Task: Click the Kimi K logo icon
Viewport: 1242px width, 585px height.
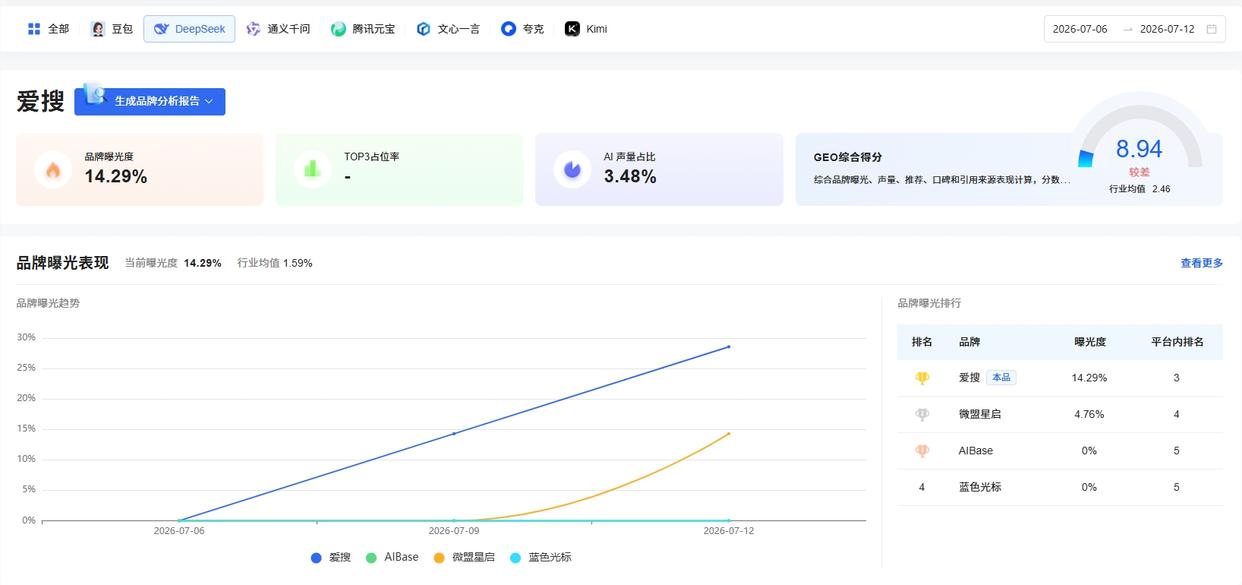Action: [572, 29]
